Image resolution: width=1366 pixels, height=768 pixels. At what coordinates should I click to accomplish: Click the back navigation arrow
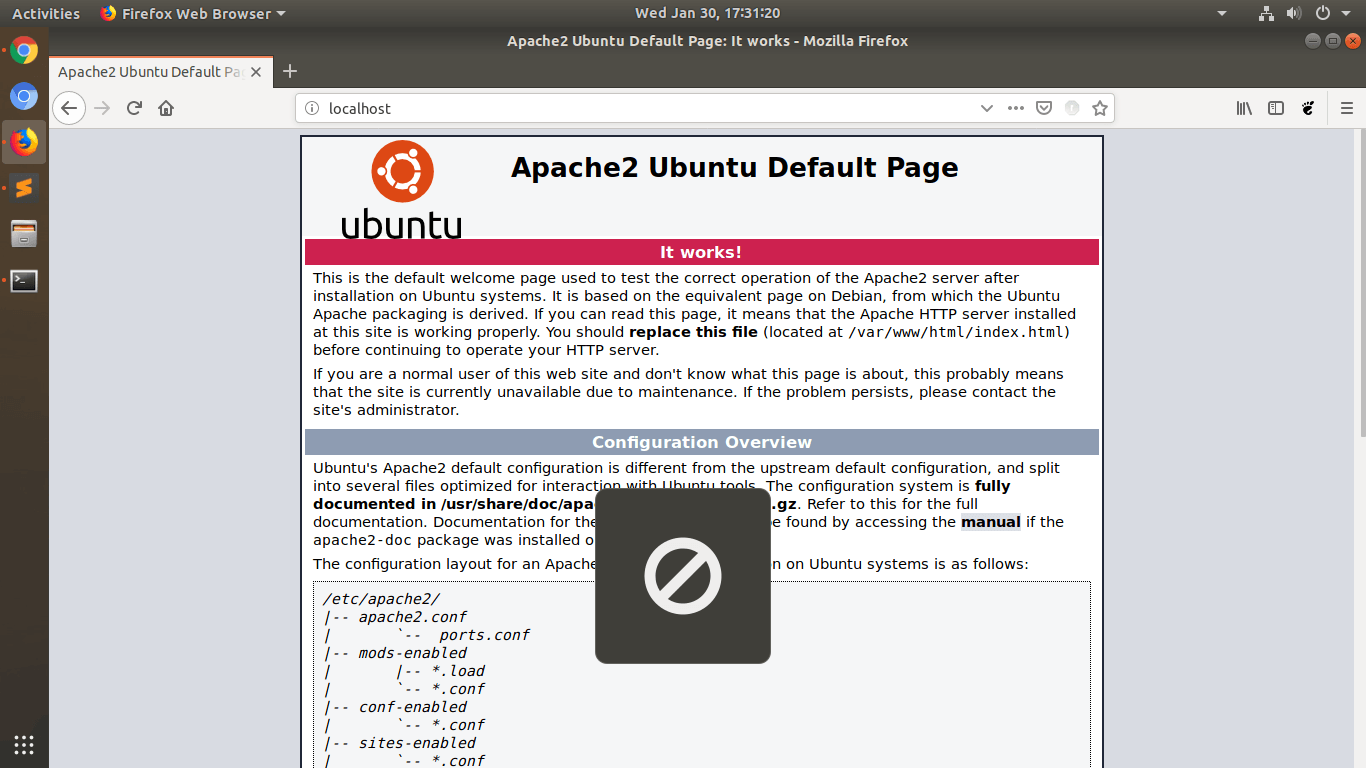pos(68,108)
